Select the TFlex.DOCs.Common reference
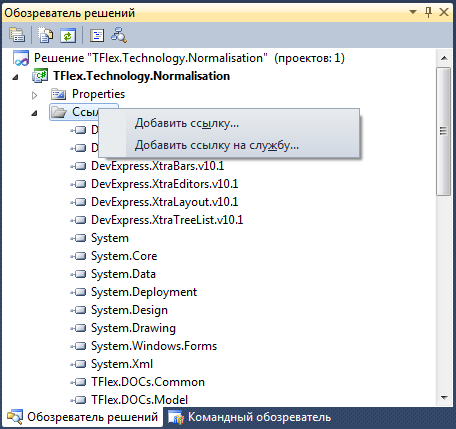Image resolution: width=456 pixels, height=429 pixels. click(x=148, y=382)
